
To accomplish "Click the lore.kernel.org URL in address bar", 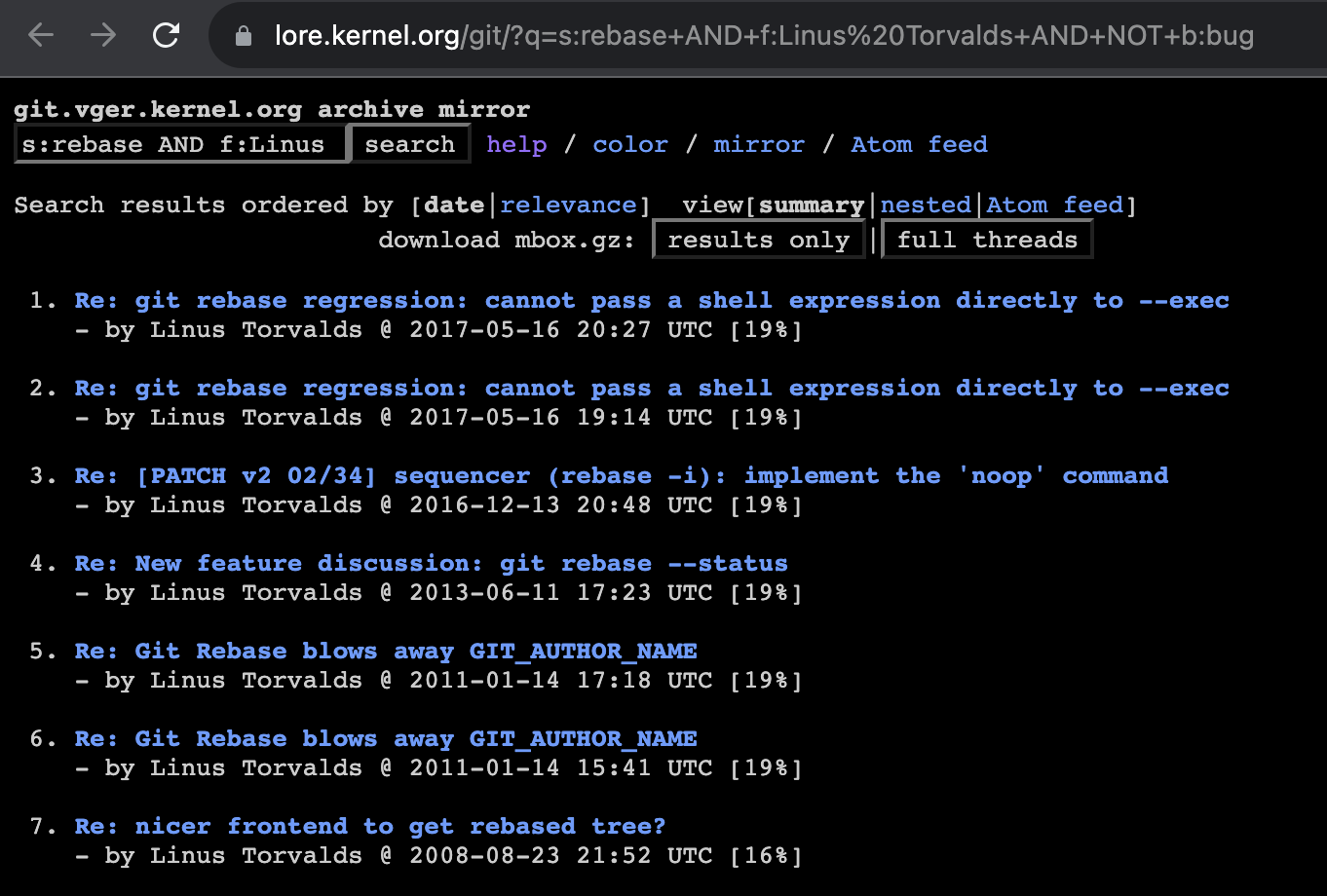I will (764, 37).
